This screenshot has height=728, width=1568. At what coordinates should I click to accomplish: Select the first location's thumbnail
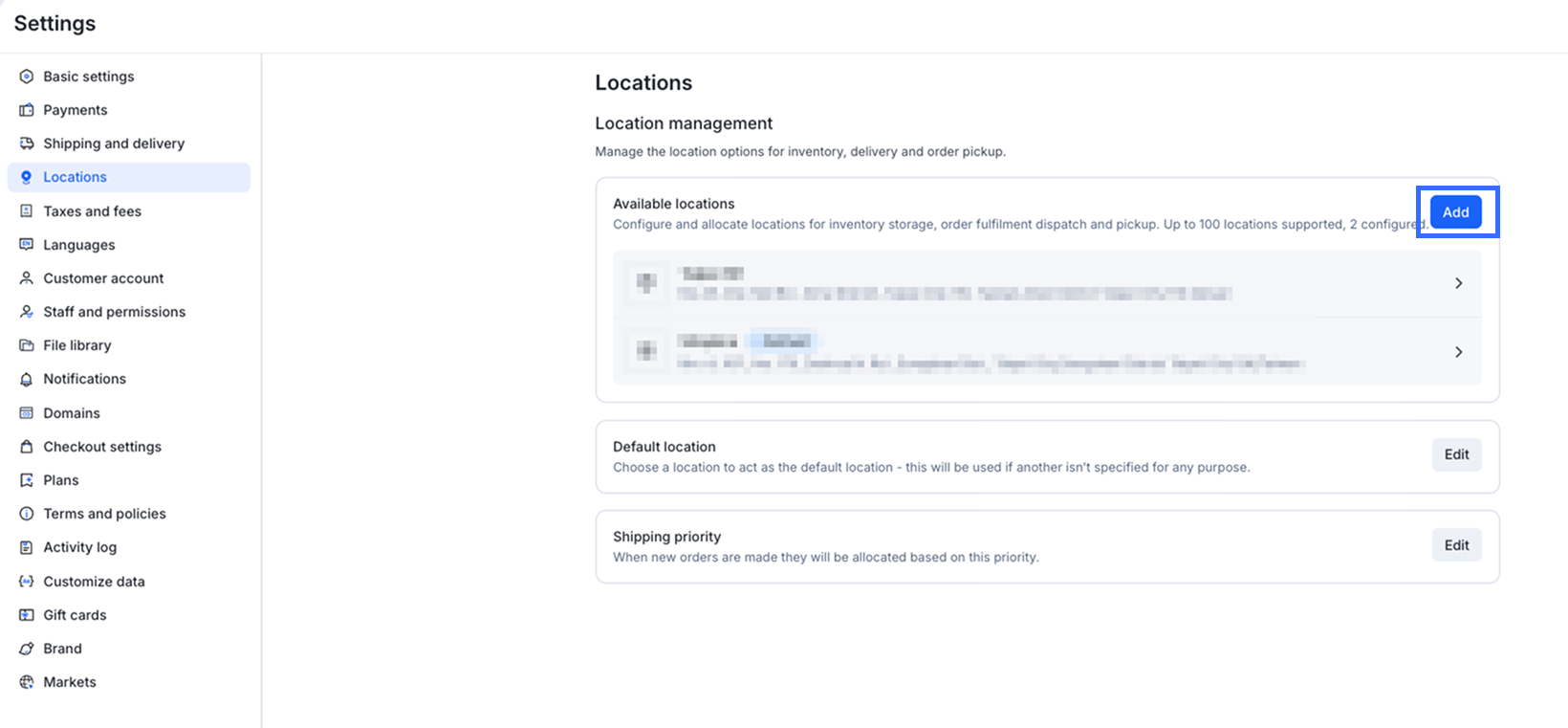[646, 283]
